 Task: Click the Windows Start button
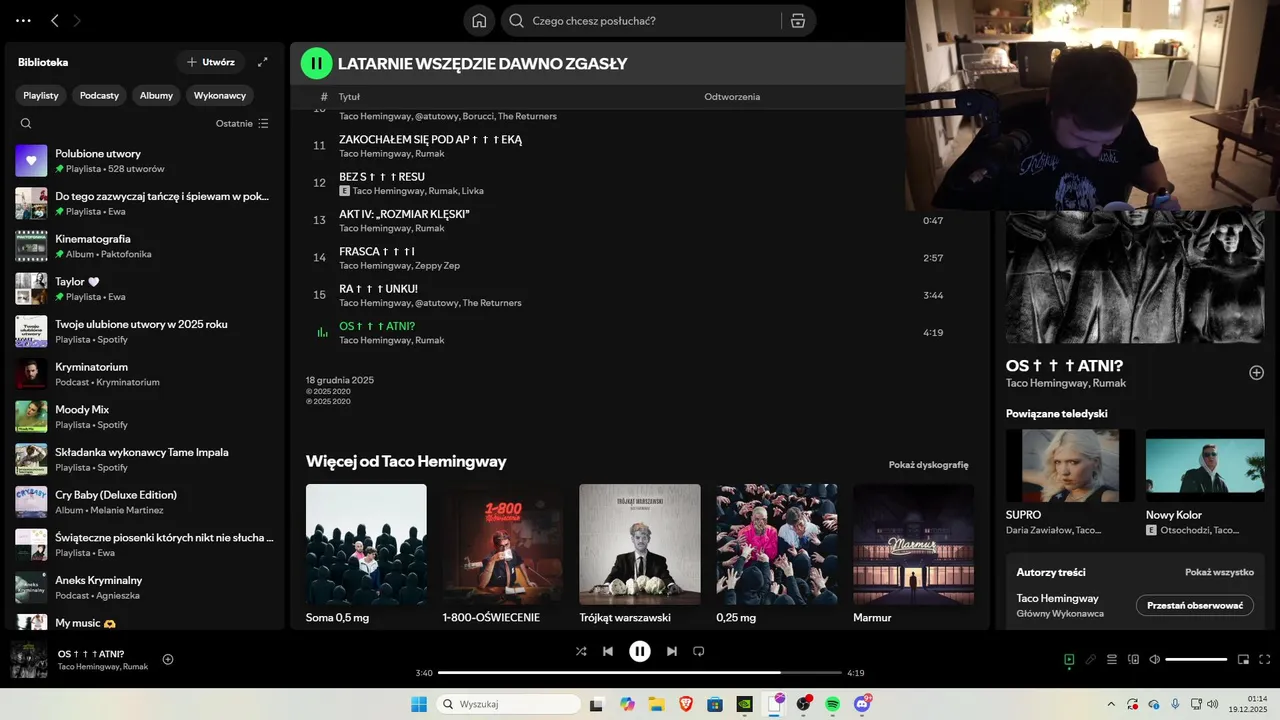pyautogui.click(x=419, y=704)
